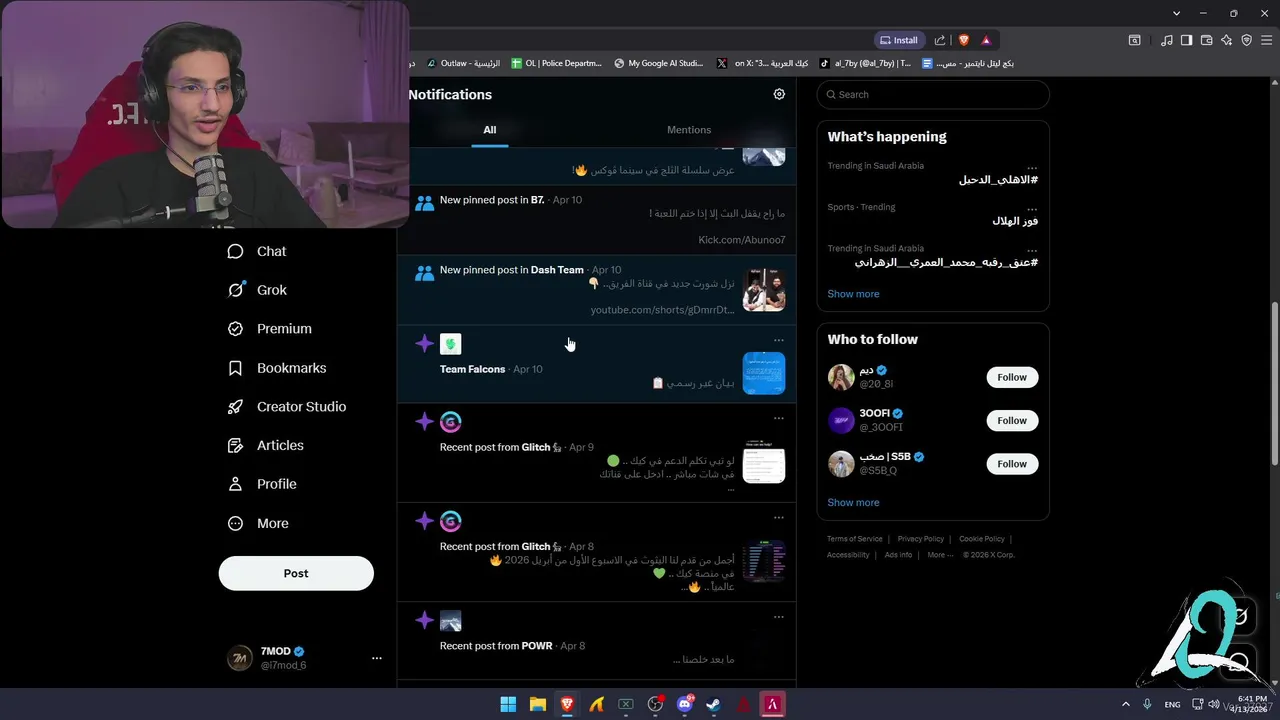Click the Windows Start button
Screen dimensions: 1280x720
pos(508,704)
